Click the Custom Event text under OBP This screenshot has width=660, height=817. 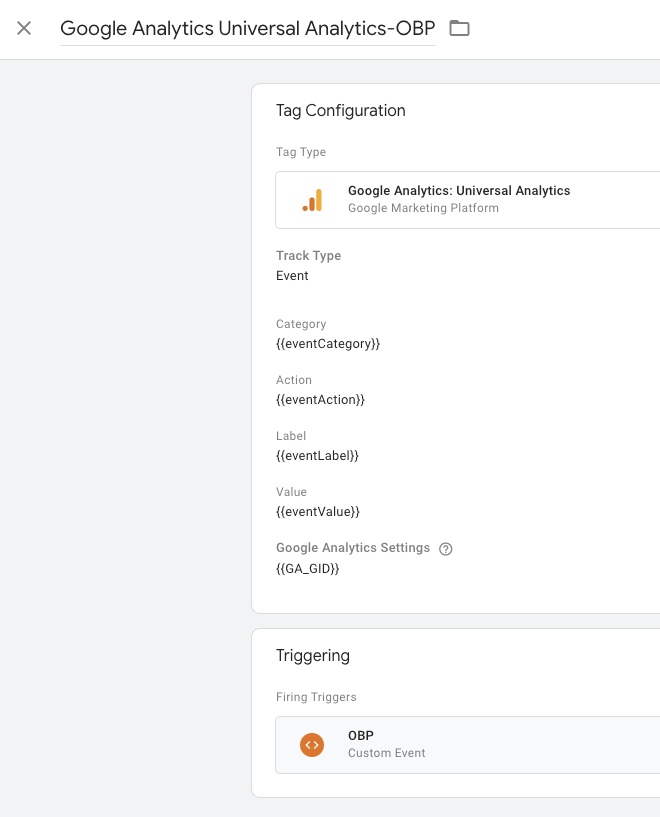(x=387, y=753)
